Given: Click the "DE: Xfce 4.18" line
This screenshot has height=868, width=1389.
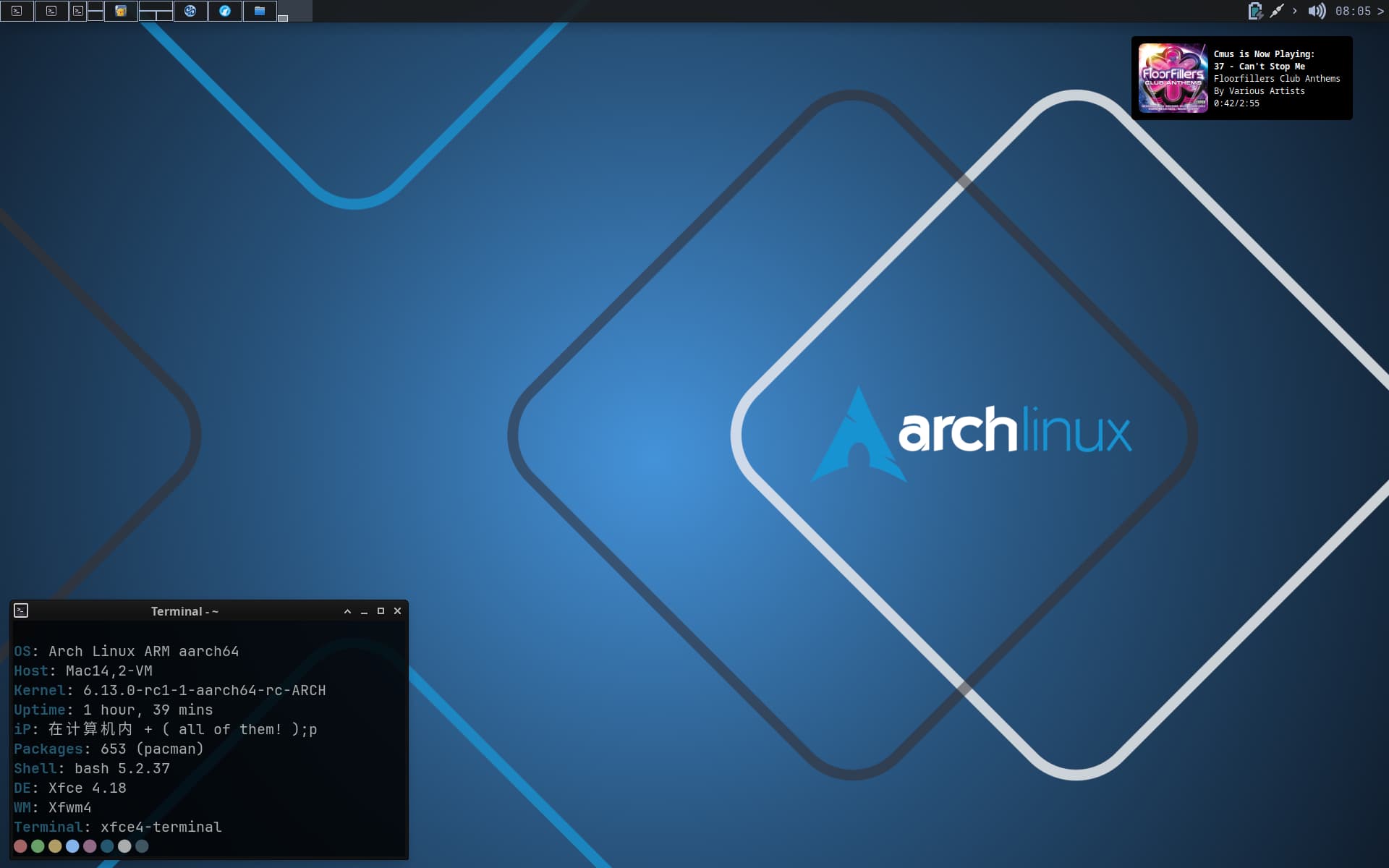Looking at the screenshot, I should (x=70, y=788).
